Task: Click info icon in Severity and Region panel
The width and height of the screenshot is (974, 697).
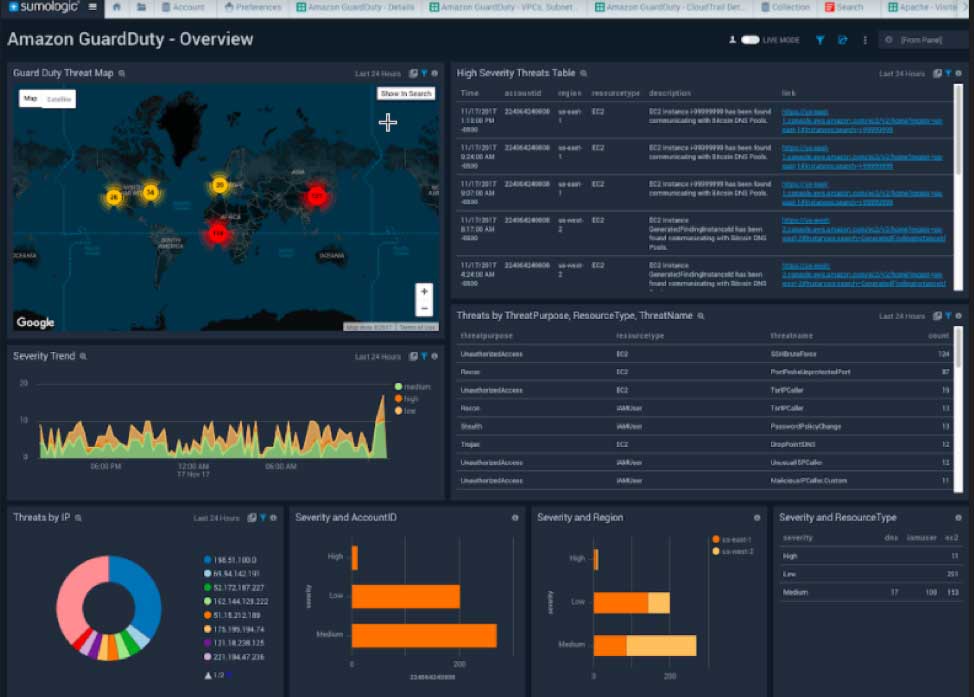Action: (x=757, y=518)
